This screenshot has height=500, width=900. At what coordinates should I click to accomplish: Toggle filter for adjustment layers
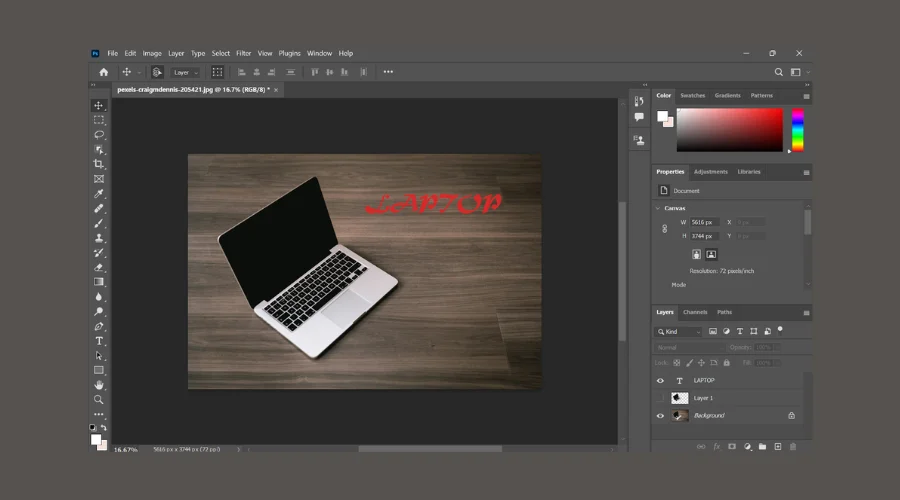coord(726,331)
